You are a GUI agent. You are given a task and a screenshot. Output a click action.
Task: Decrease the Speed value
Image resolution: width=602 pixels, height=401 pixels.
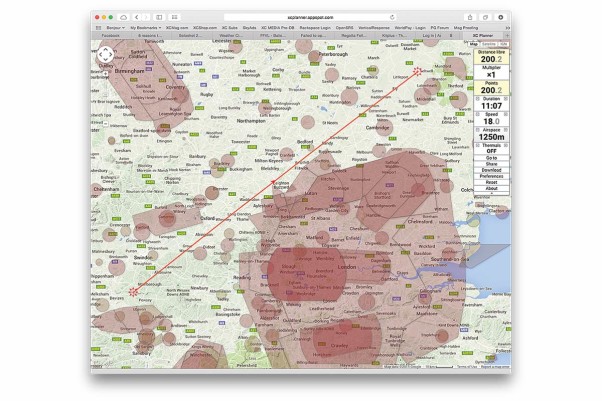pos(478,114)
